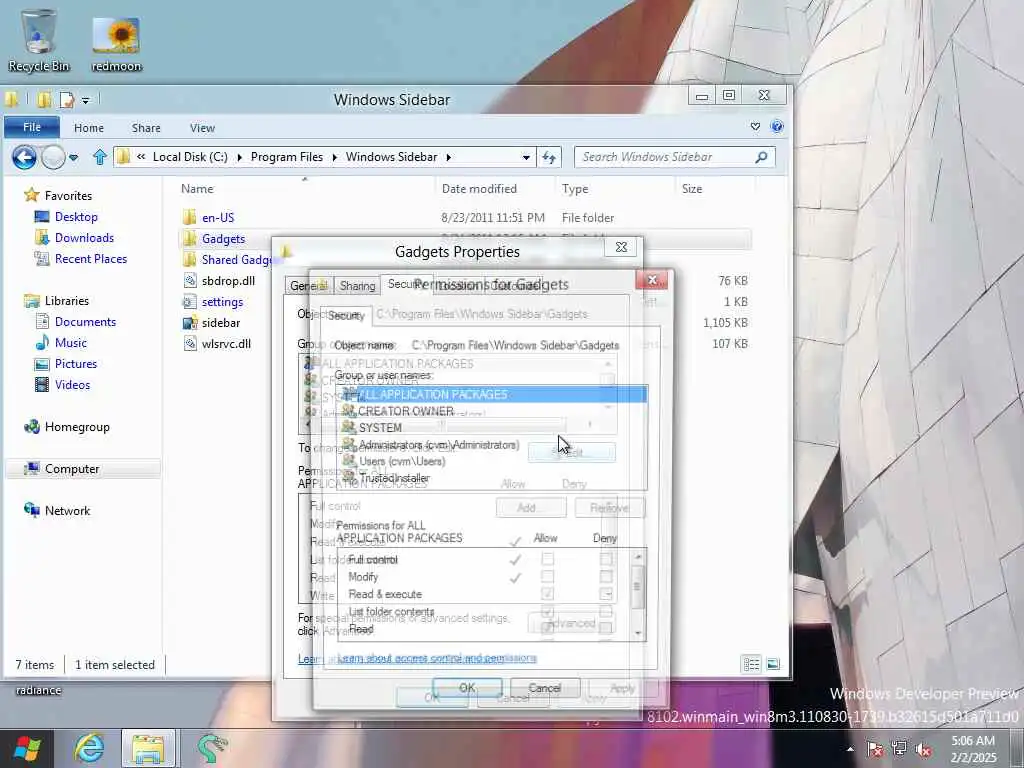Click the New folder icon in the quick access toolbar

44,100
